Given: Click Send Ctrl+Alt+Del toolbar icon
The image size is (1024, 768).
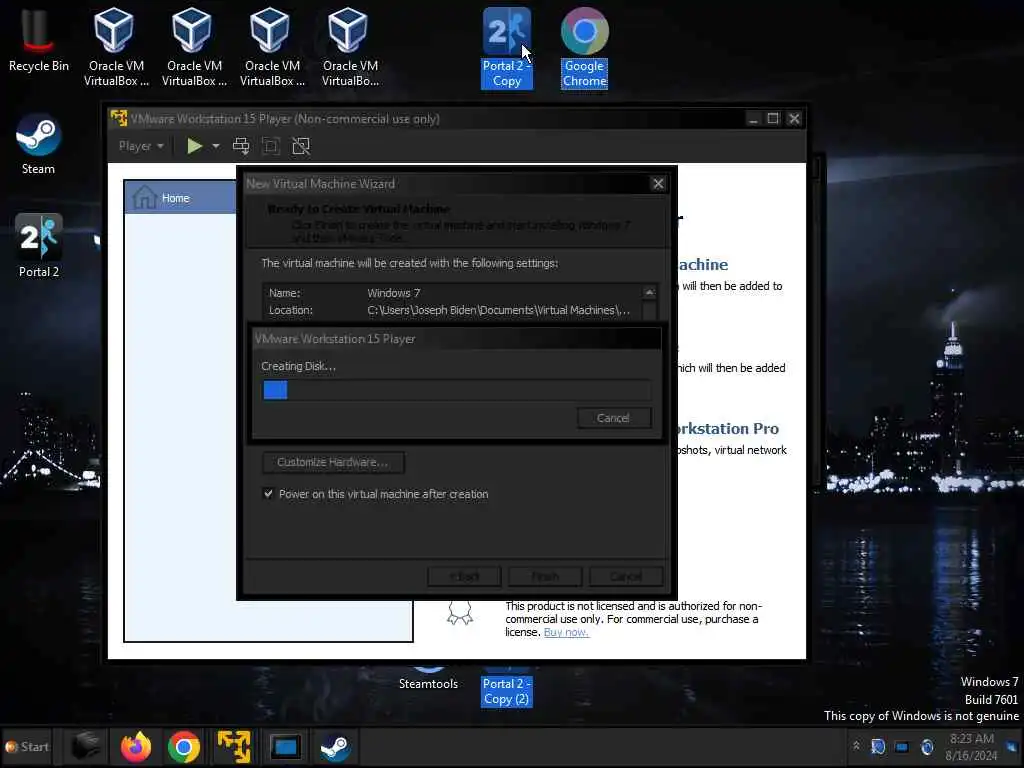Looking at the screenshot, I should 241,146.
